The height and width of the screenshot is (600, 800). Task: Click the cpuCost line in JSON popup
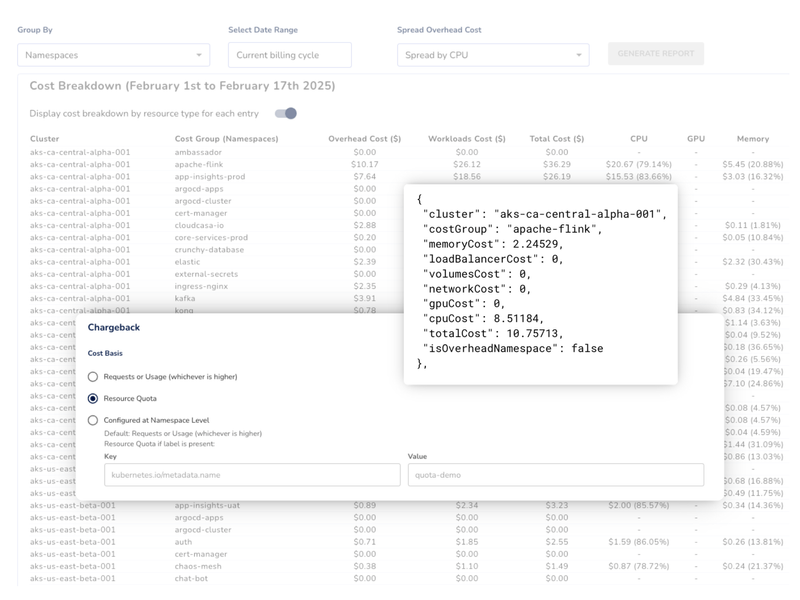pyautogui.click(x=483, y=319)
